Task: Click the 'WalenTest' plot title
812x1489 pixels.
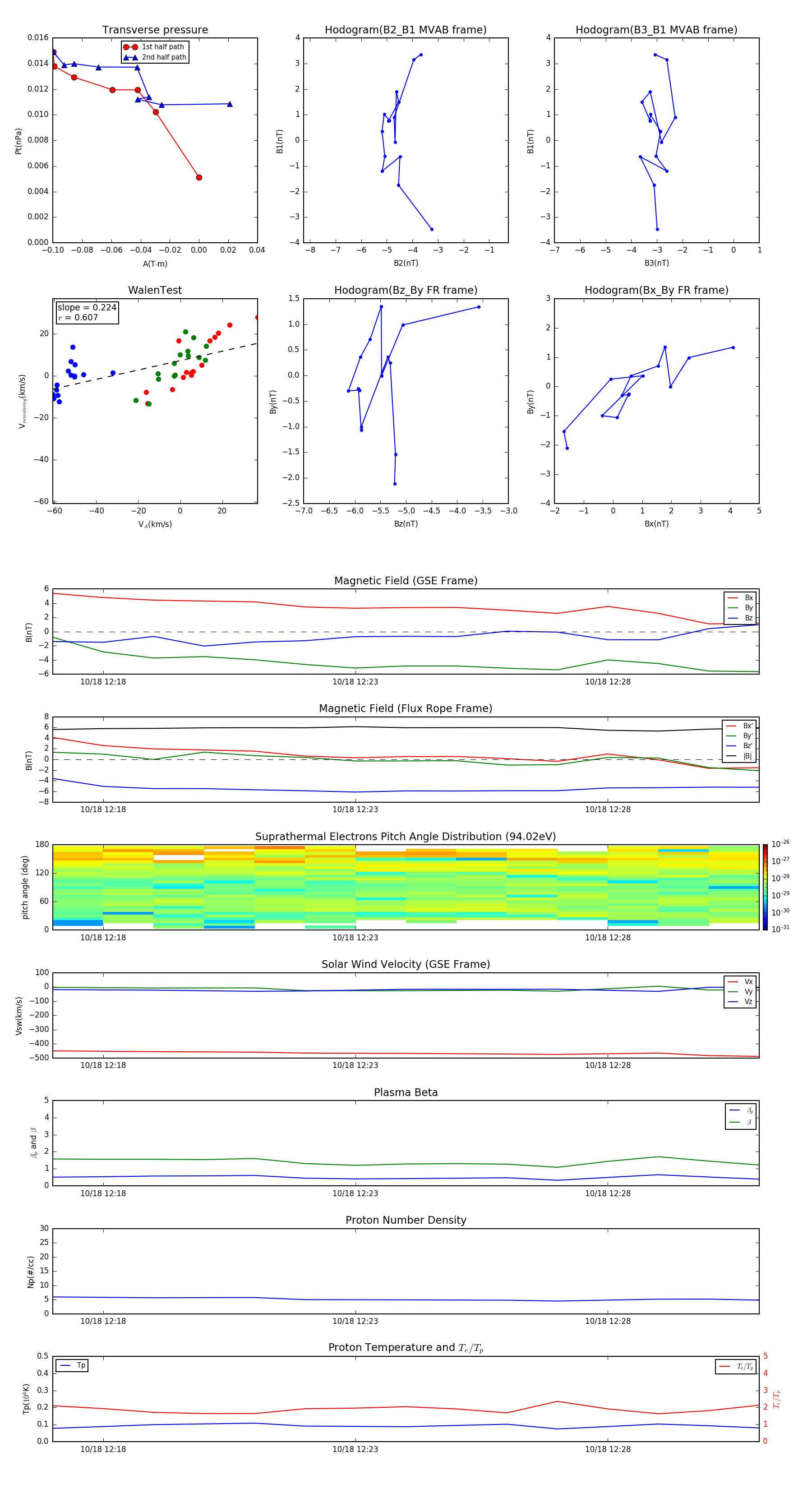Action: coord(155,290)
